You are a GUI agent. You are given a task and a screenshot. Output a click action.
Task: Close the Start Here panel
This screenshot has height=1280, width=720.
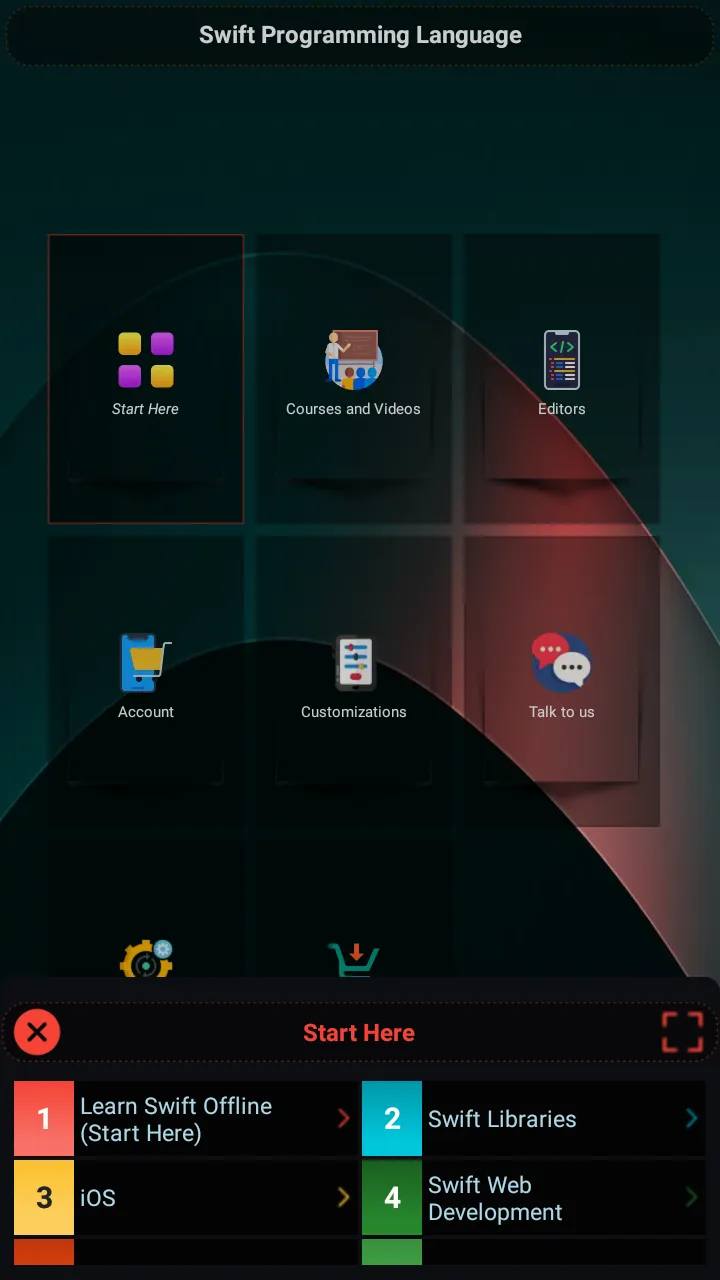pyautogui.click(x=37, y=1032)
